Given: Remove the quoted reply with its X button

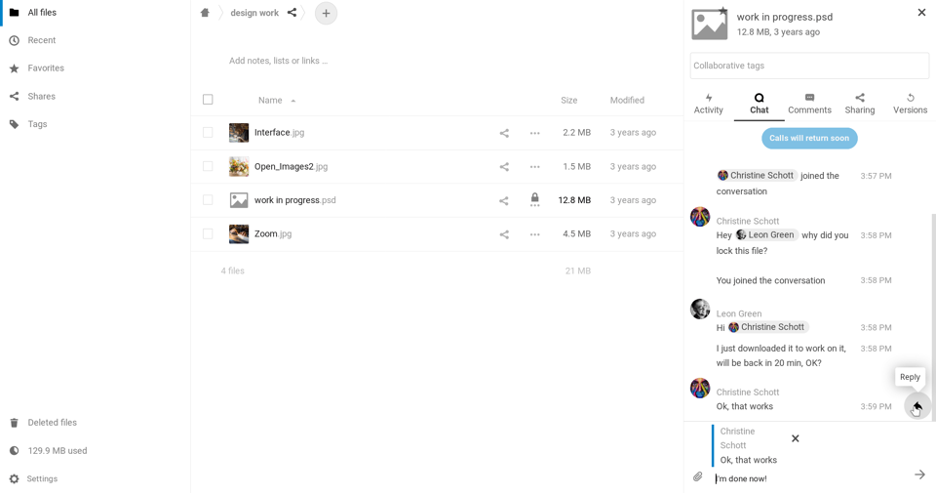Looking at the screenshot, I should (x=795, y=439).
